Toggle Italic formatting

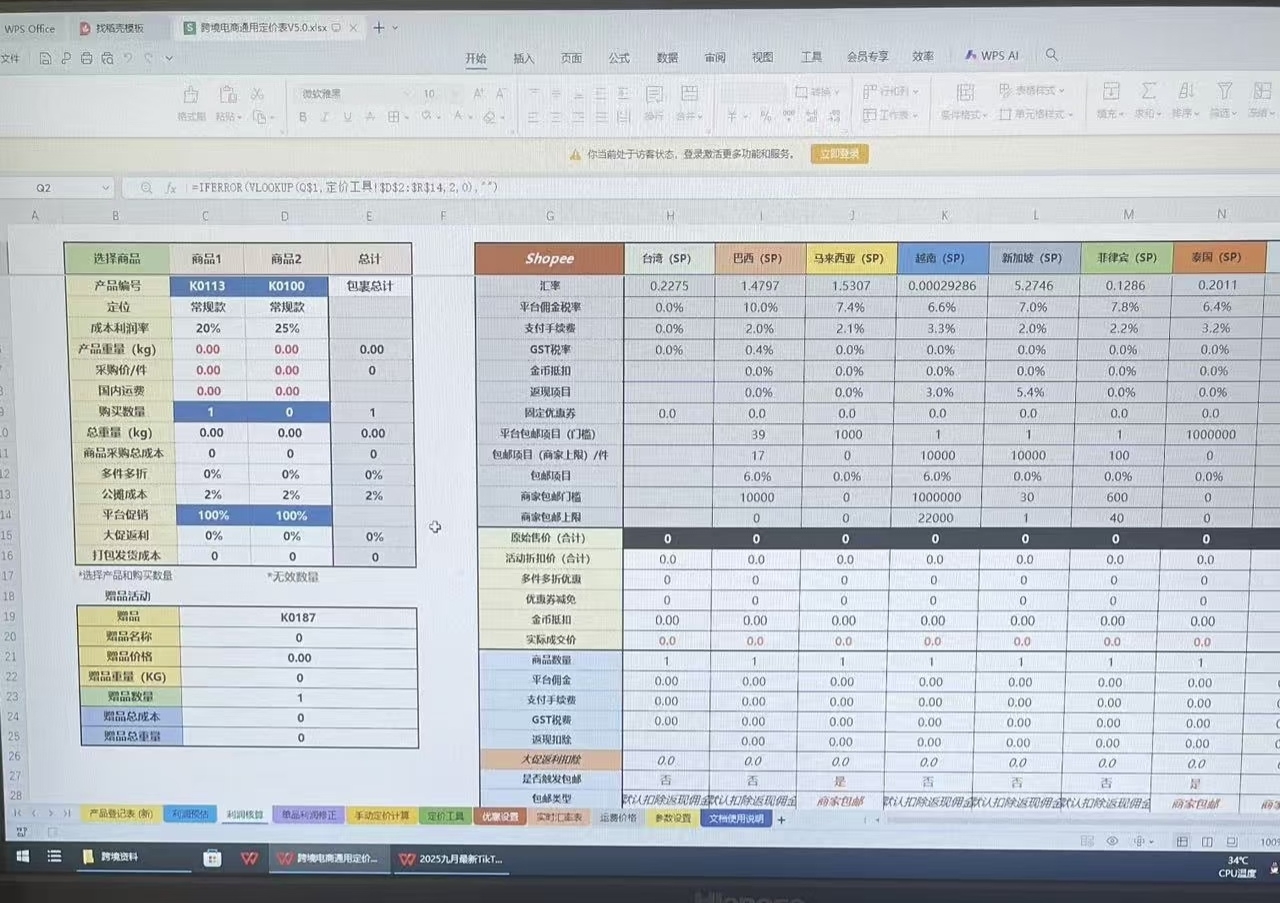[x=325, y=117]
